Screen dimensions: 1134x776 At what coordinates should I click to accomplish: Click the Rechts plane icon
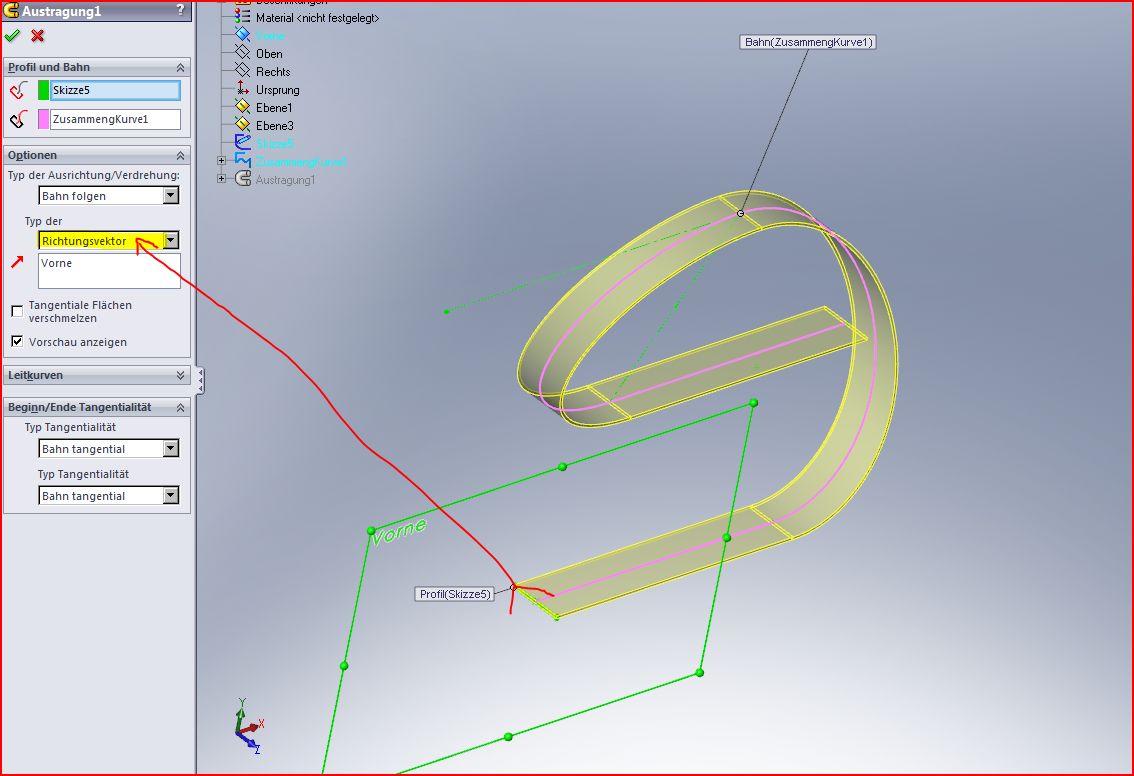(242, 70)
